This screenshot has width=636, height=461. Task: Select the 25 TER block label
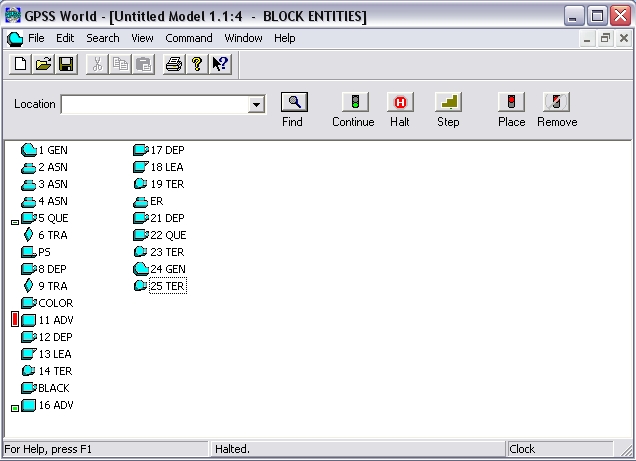tap(168, 286)
